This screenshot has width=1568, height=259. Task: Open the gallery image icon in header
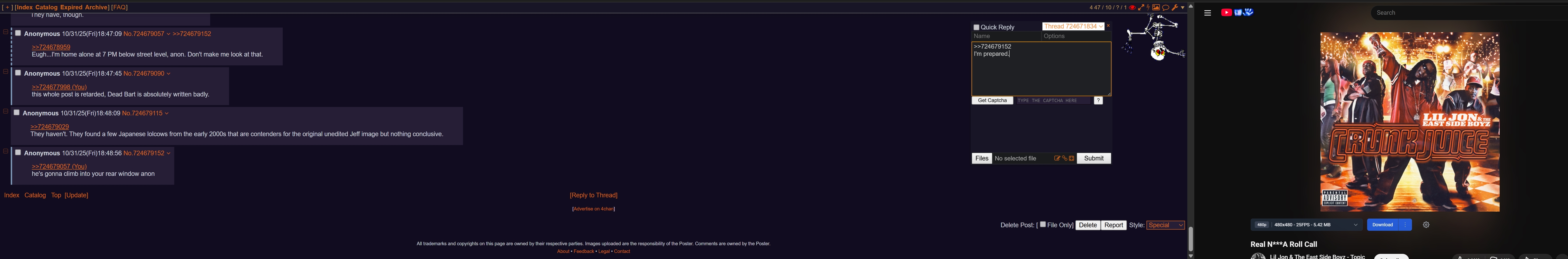point(1156,7)
